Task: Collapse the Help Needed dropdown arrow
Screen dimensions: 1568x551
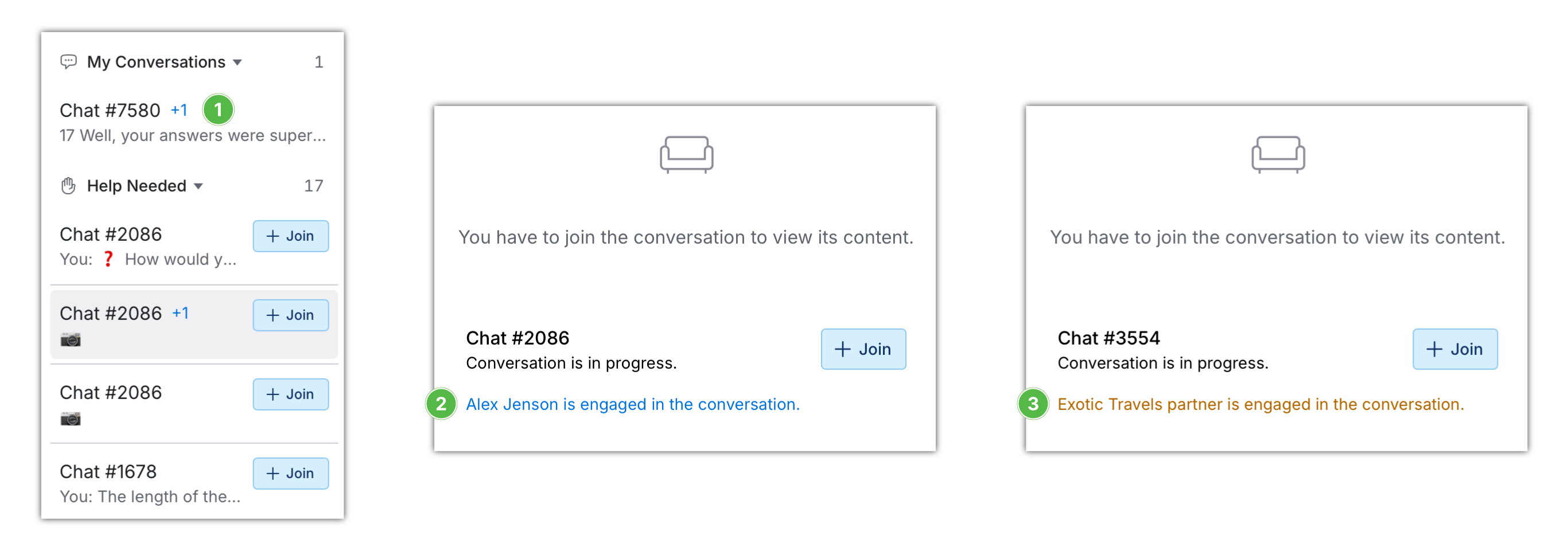Action: click(199, 186)
